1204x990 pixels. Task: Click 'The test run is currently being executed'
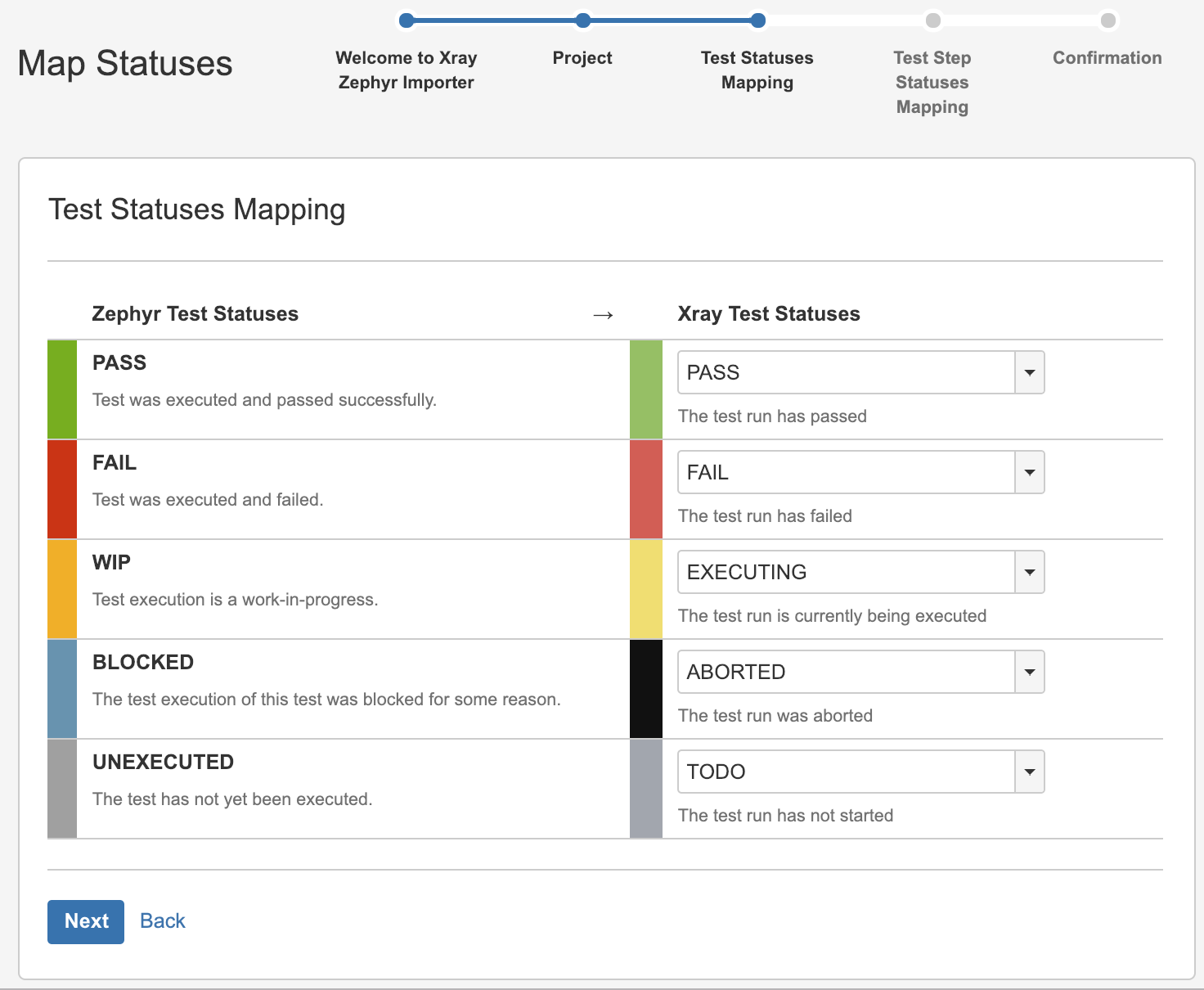832,616
